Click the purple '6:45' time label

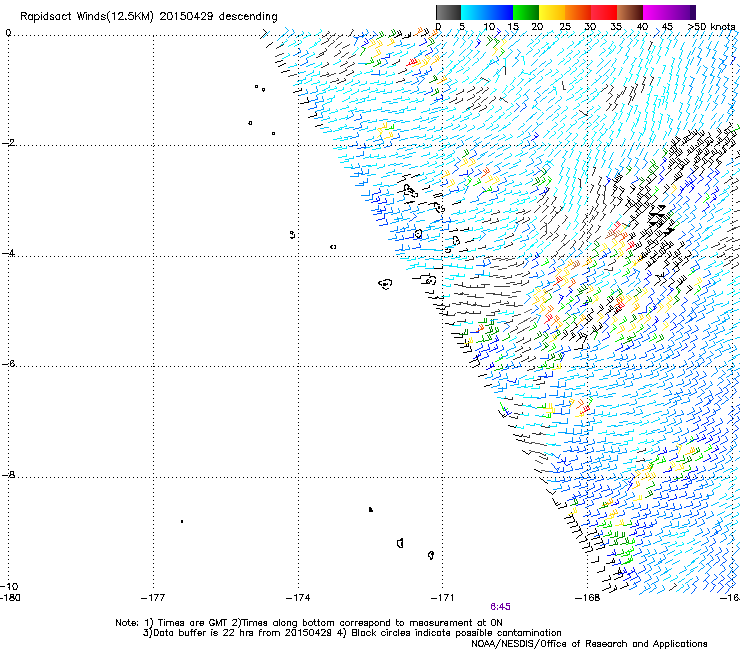point(500,607)
